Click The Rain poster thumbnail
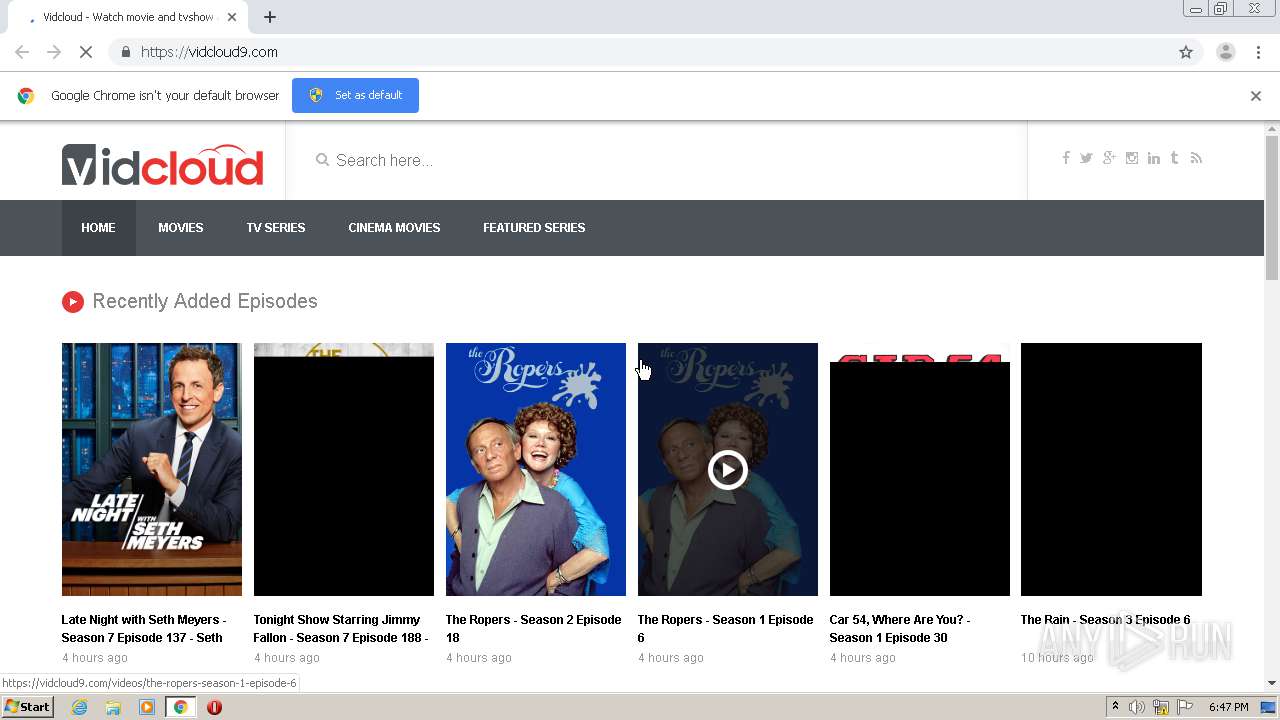Screen dimensions: 1280x720 1111,469
